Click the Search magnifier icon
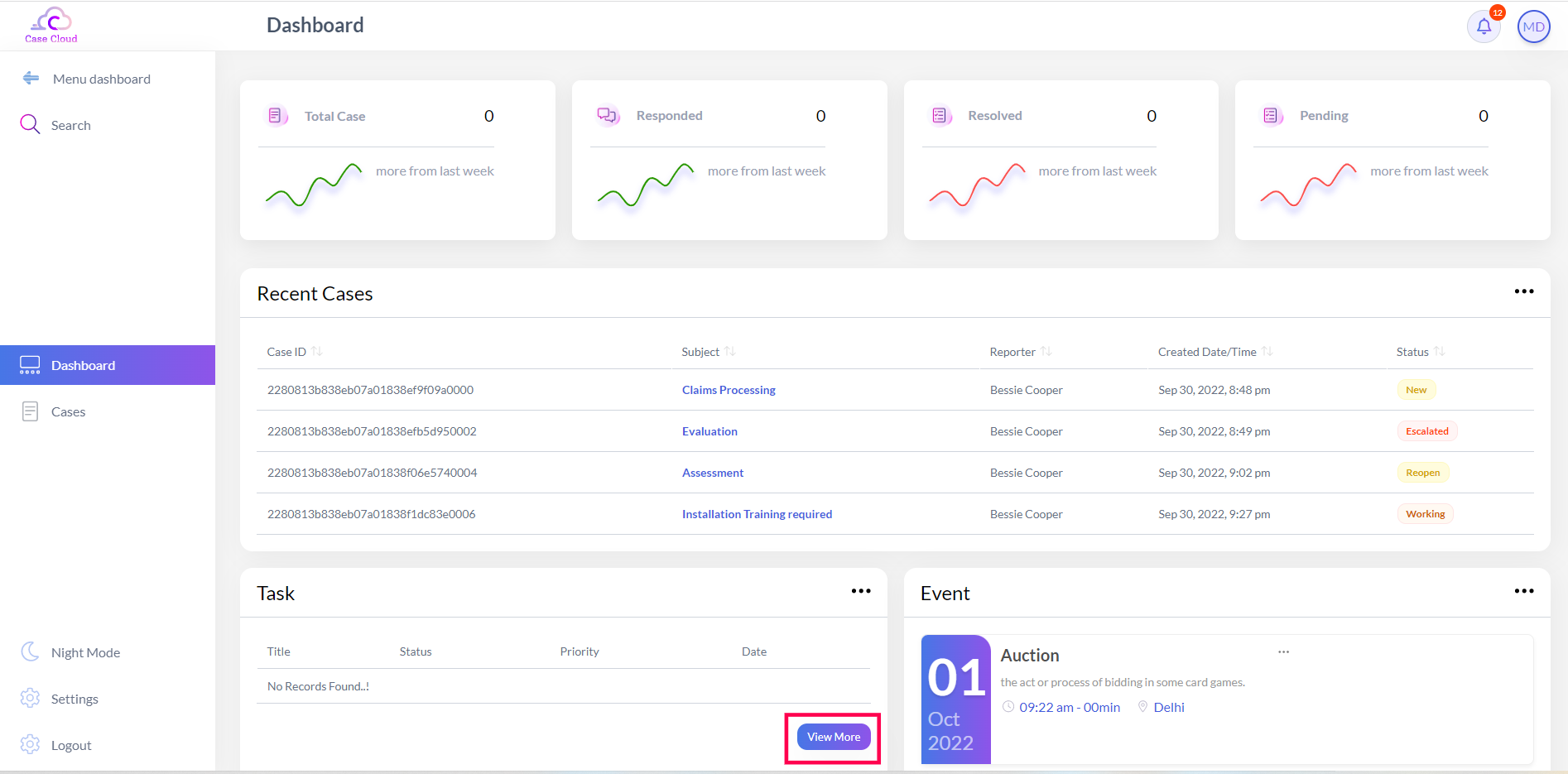The width and height of the screenshot is (1568, 774). 30,124
